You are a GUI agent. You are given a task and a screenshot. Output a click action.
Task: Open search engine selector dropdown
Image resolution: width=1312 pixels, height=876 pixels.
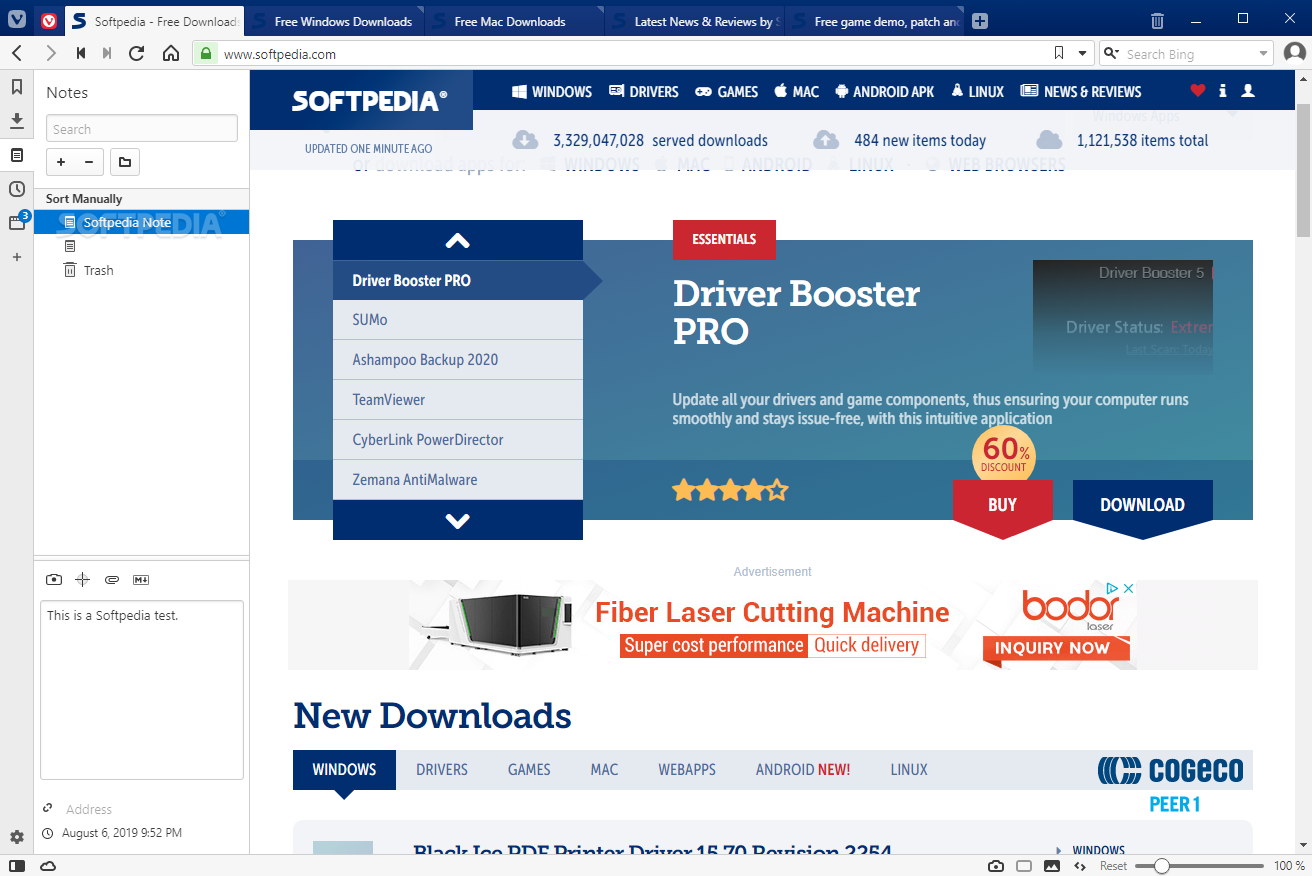(x=1113, y=53)
